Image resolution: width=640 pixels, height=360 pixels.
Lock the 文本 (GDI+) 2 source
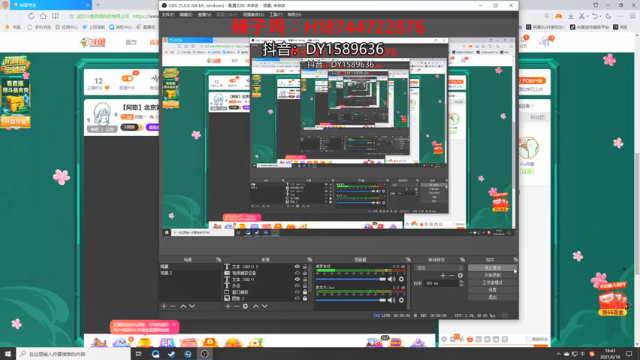pyautogui.click(x=305, y=267)
